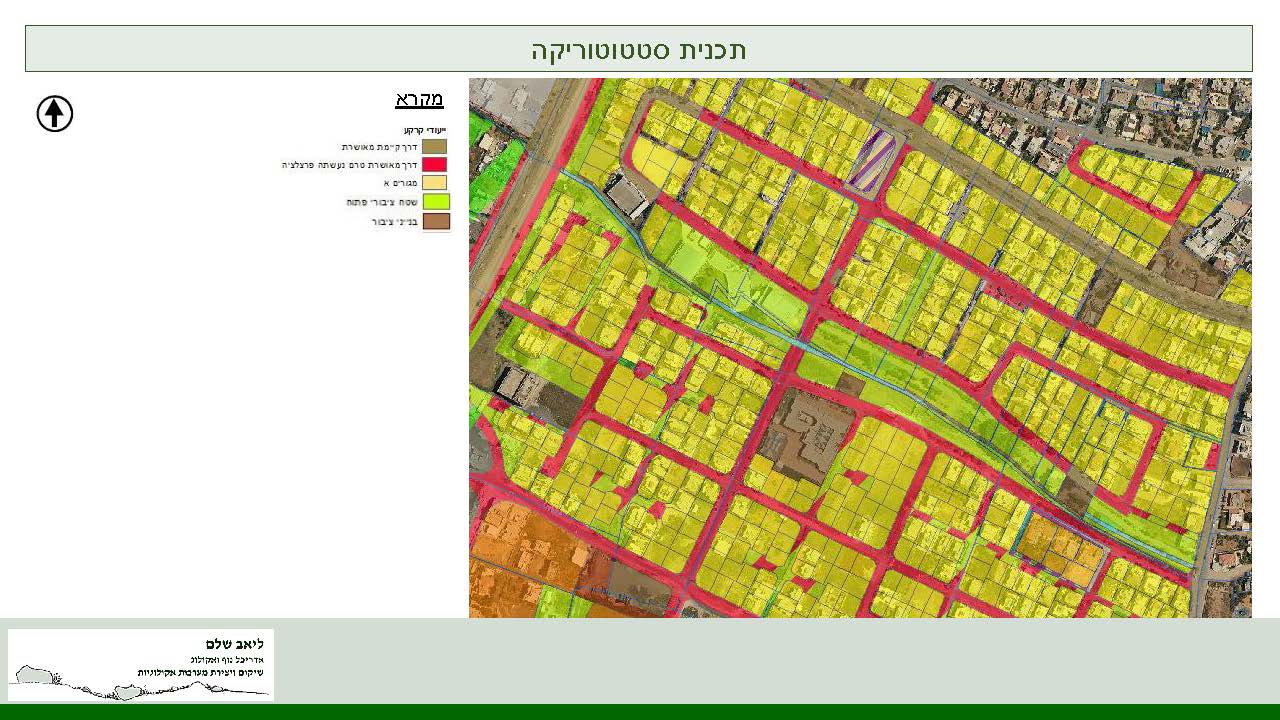
Task: Click the slide title תכנית סטטוטוריקה
Action: 638,49
